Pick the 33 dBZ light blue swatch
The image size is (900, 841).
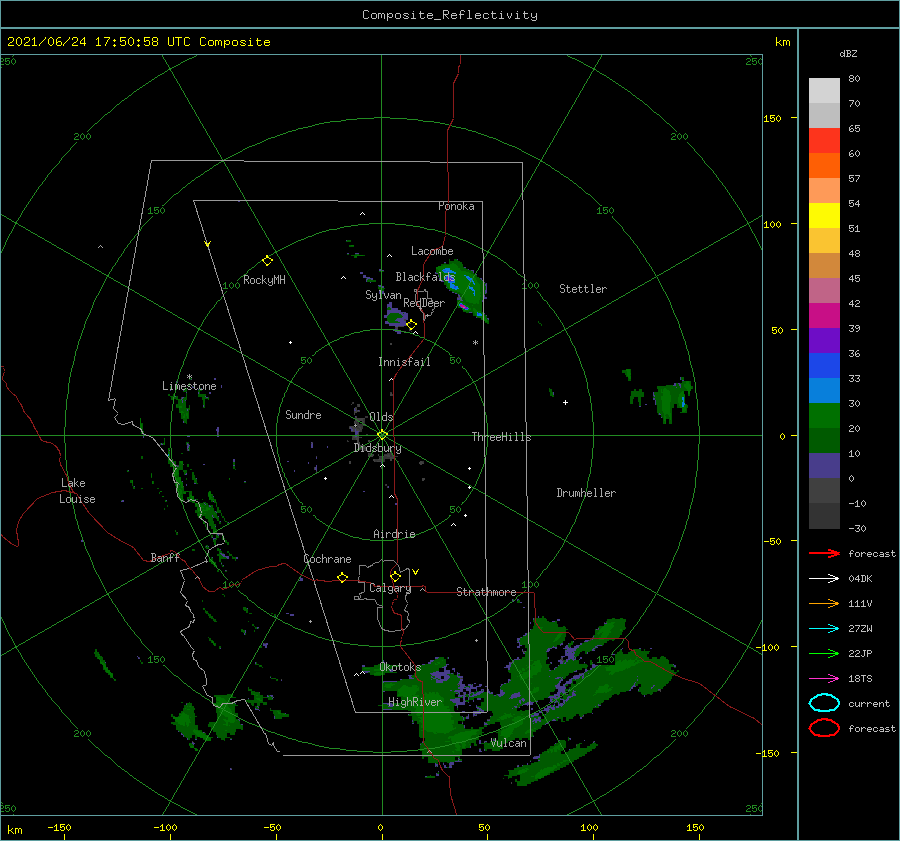click(x=824, y=390)
